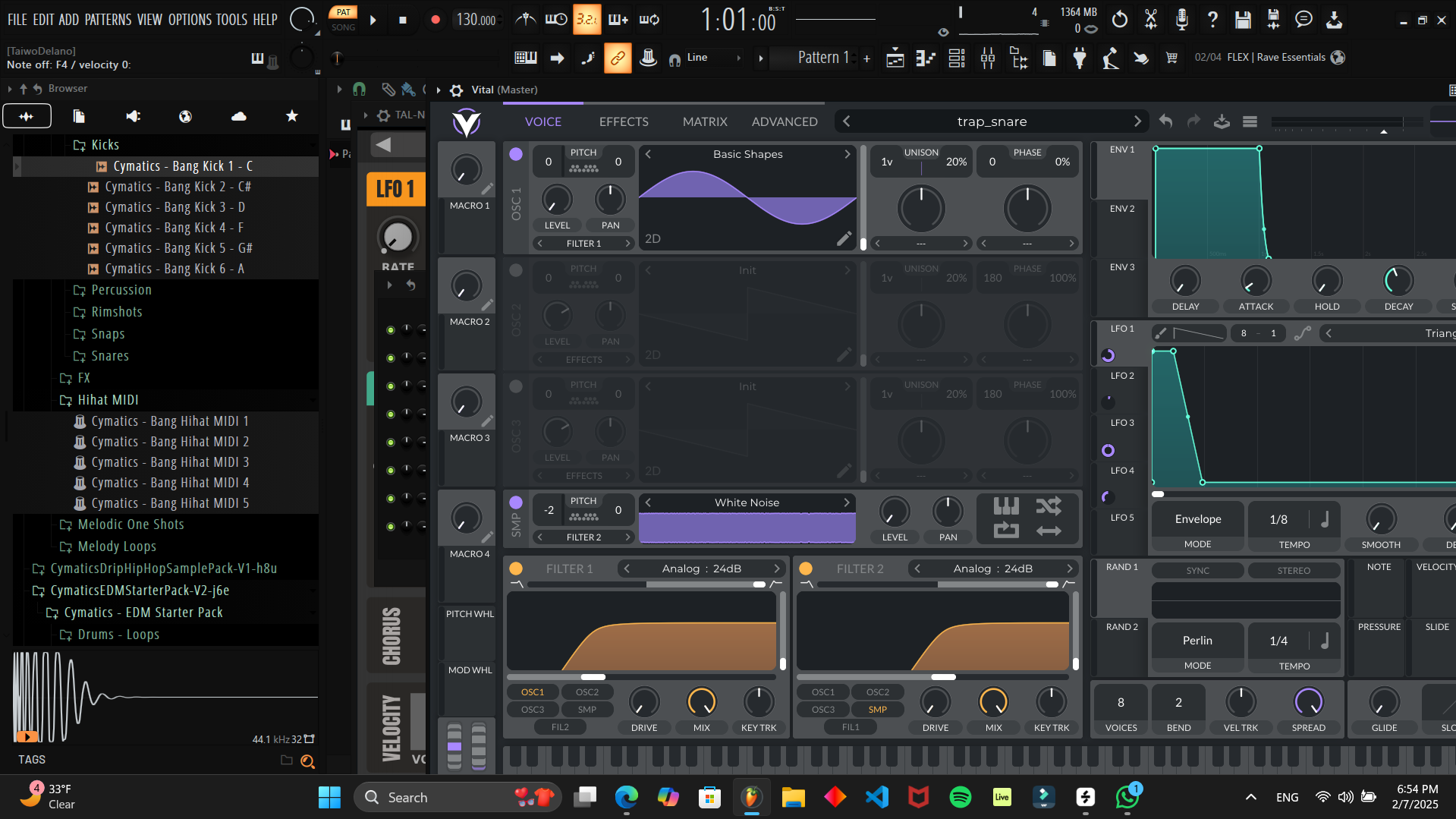Open the shopping cart content library icon
The image size is (1456, 819).
(1171, 58)
